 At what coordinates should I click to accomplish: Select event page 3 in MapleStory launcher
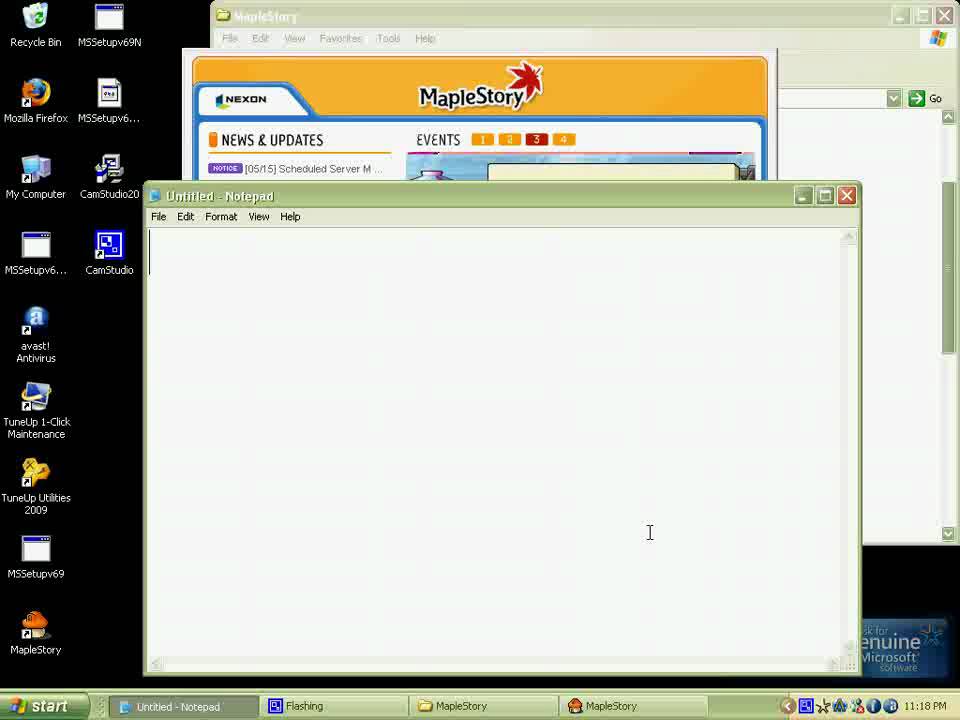point(536,140)
